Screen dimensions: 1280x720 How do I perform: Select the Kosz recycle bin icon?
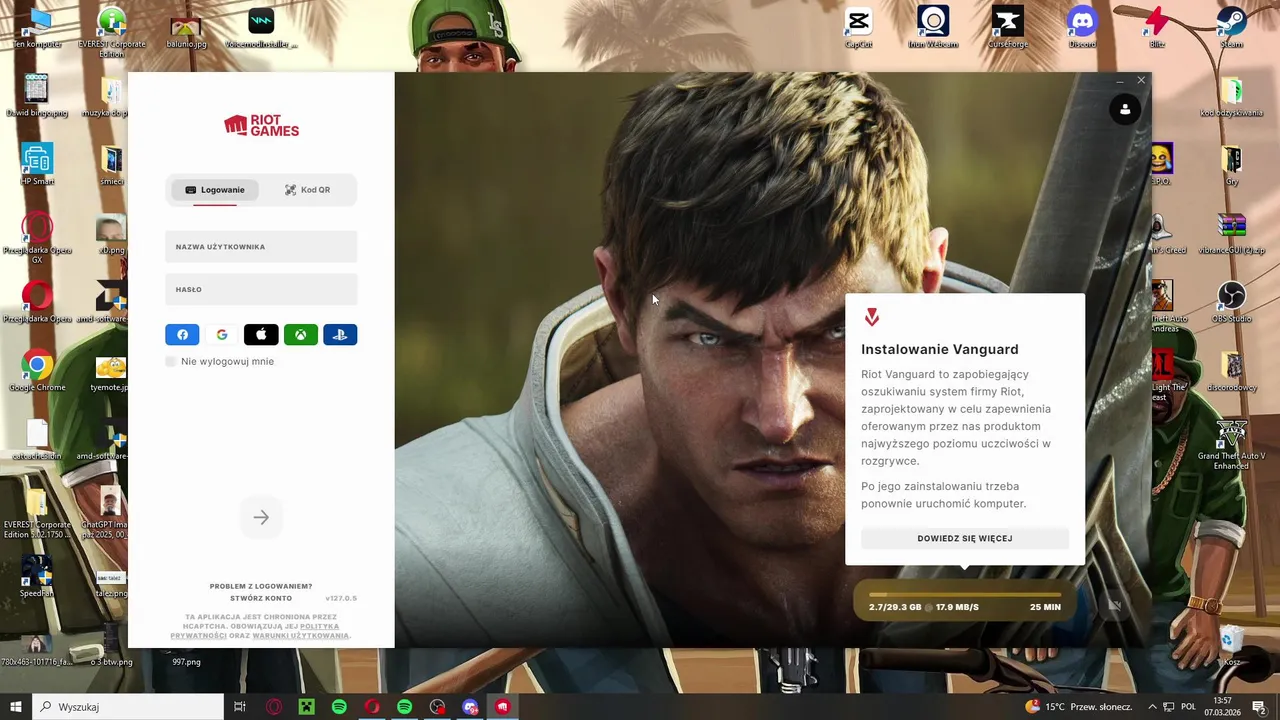1232,645
